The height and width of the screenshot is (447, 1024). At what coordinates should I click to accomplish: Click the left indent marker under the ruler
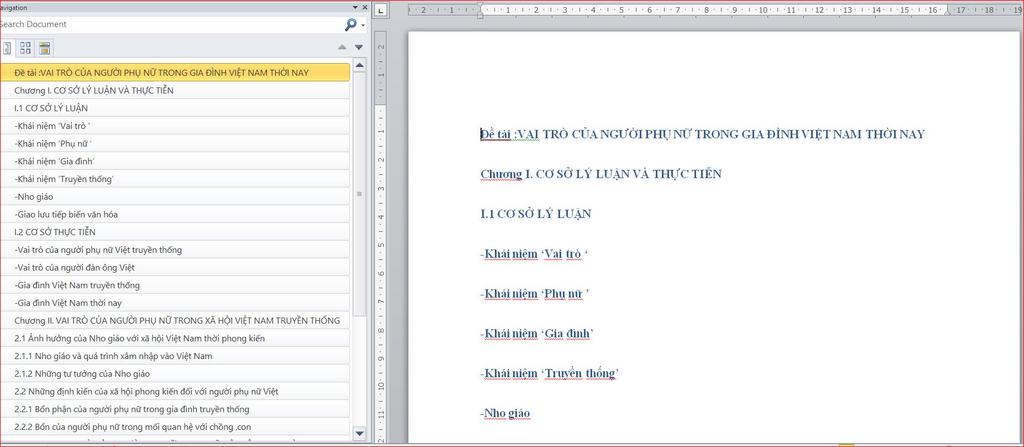pyautogui.click(x=481, y=14)
